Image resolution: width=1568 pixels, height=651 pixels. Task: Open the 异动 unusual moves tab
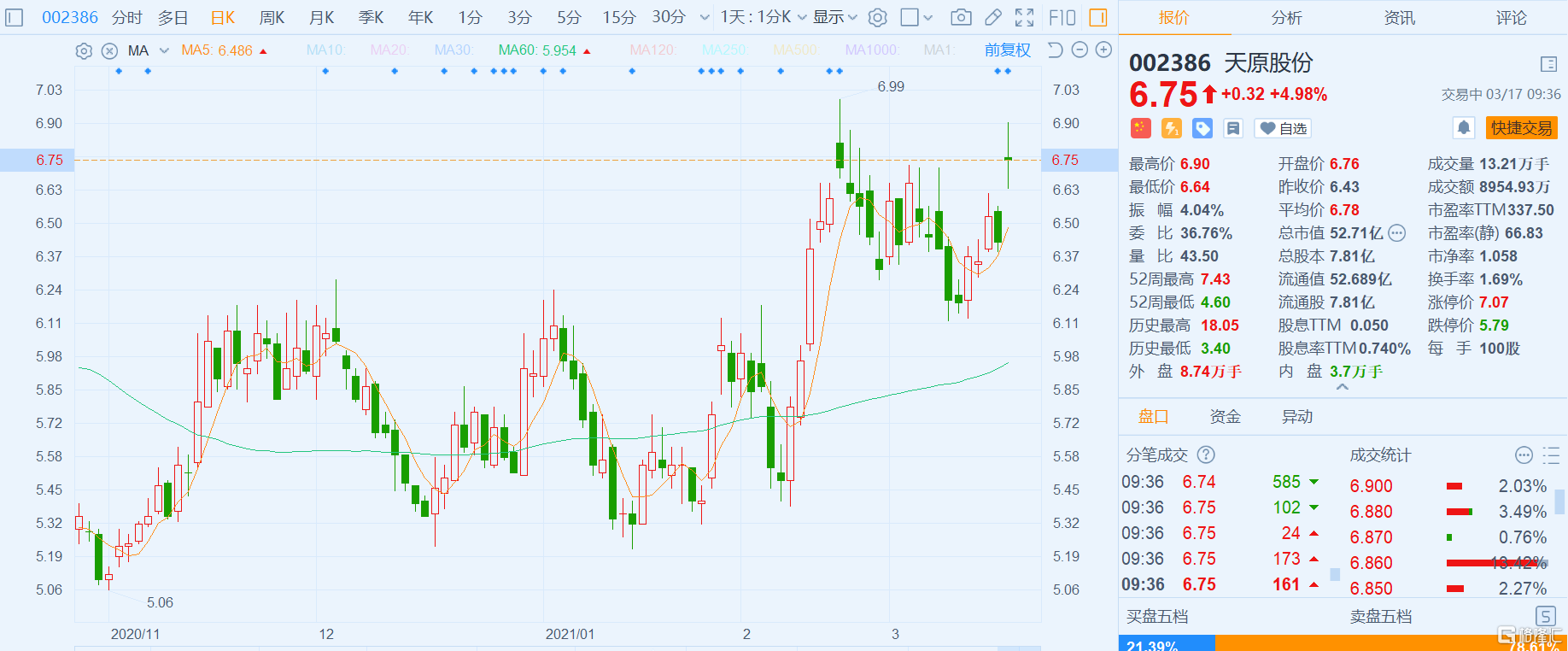click(x=1297, y=416)
